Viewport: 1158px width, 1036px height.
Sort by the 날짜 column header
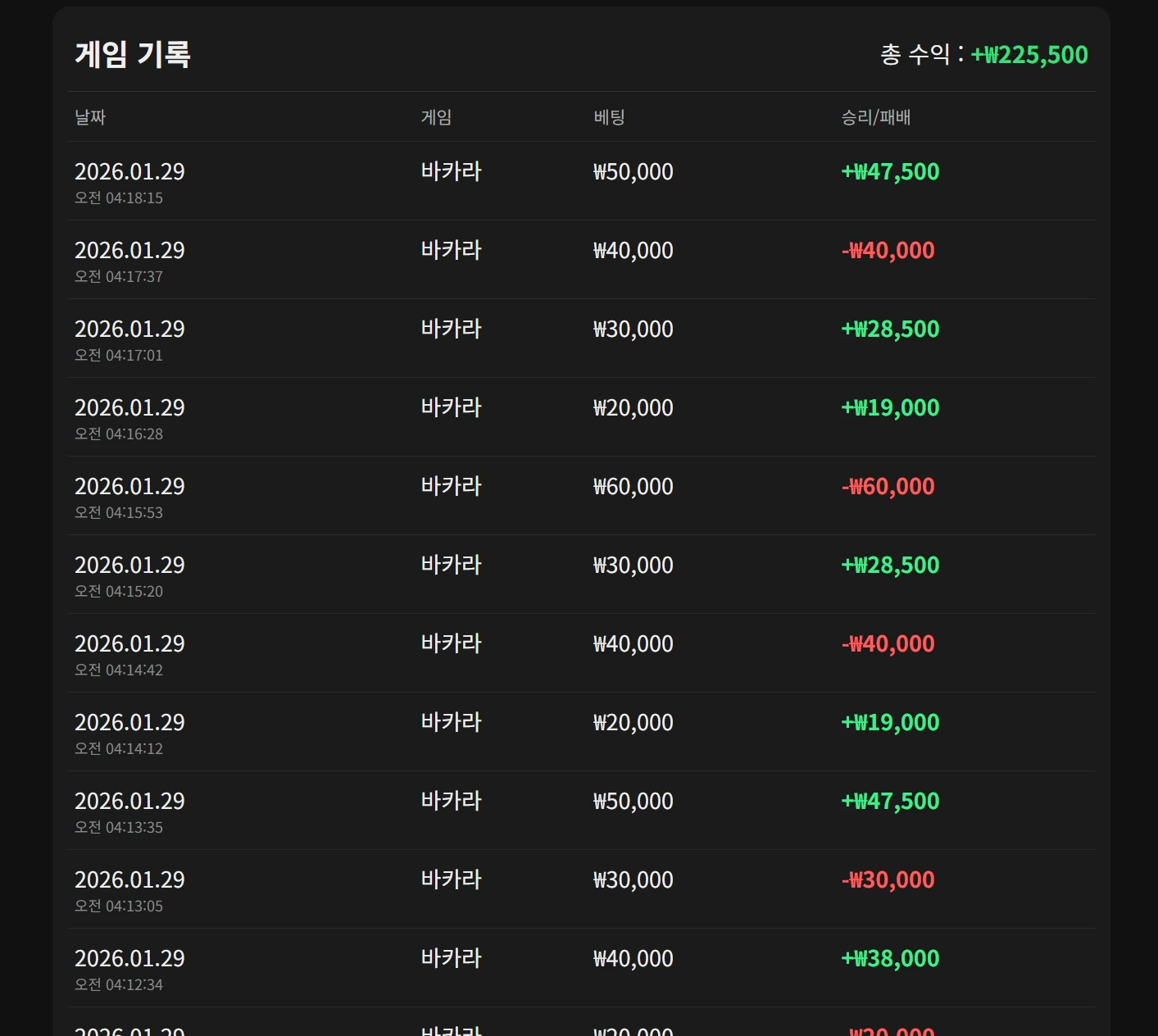pyautogui.click(x=90, y=117)
